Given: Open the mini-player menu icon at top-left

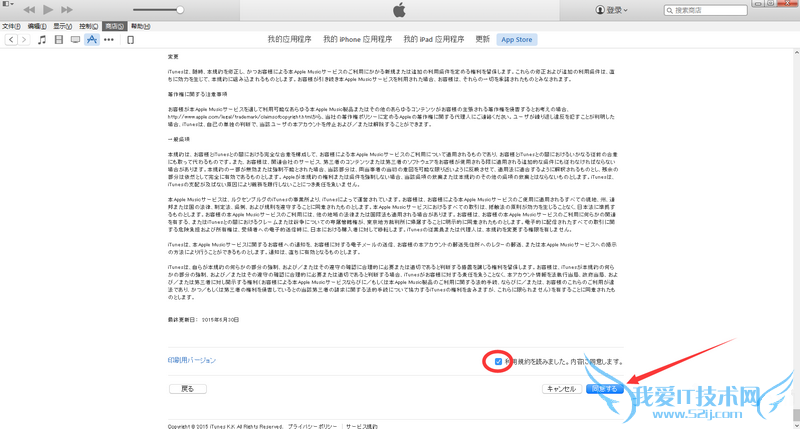Looking at the screenshot, I should pos(8,4).
